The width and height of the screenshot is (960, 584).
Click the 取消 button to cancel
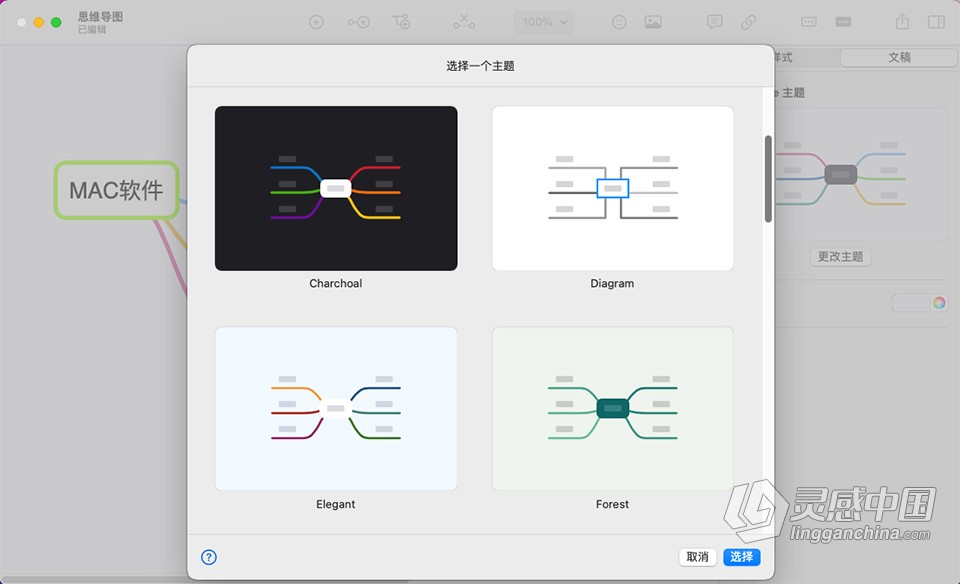tap(697, 557)
